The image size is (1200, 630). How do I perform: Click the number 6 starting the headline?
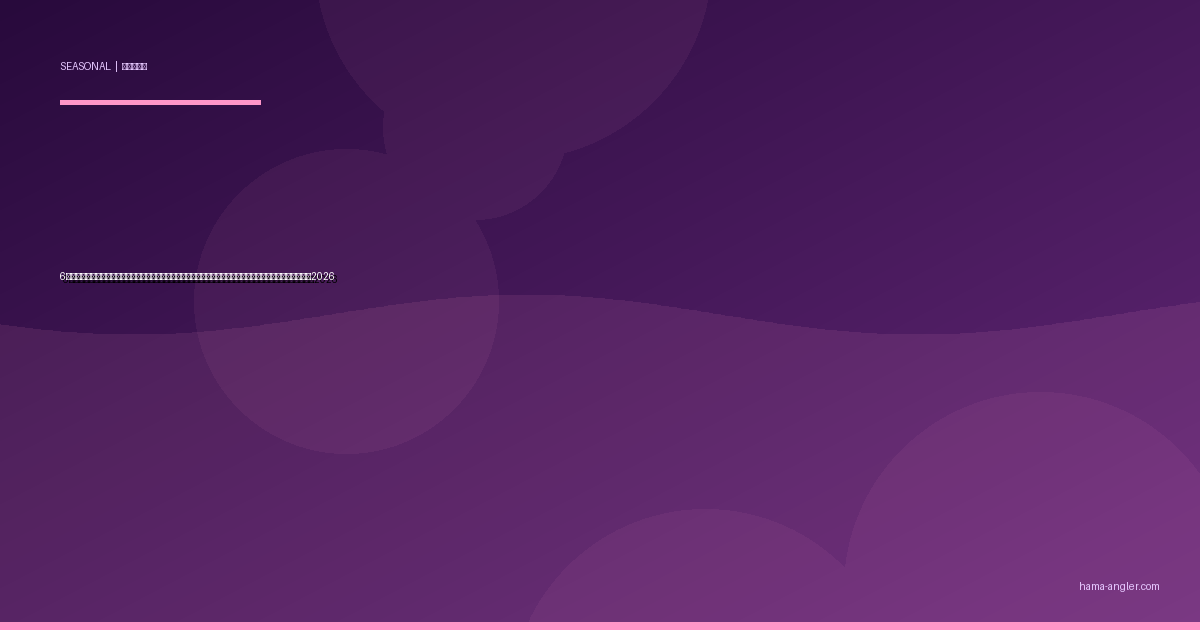[x=62, y=277]
